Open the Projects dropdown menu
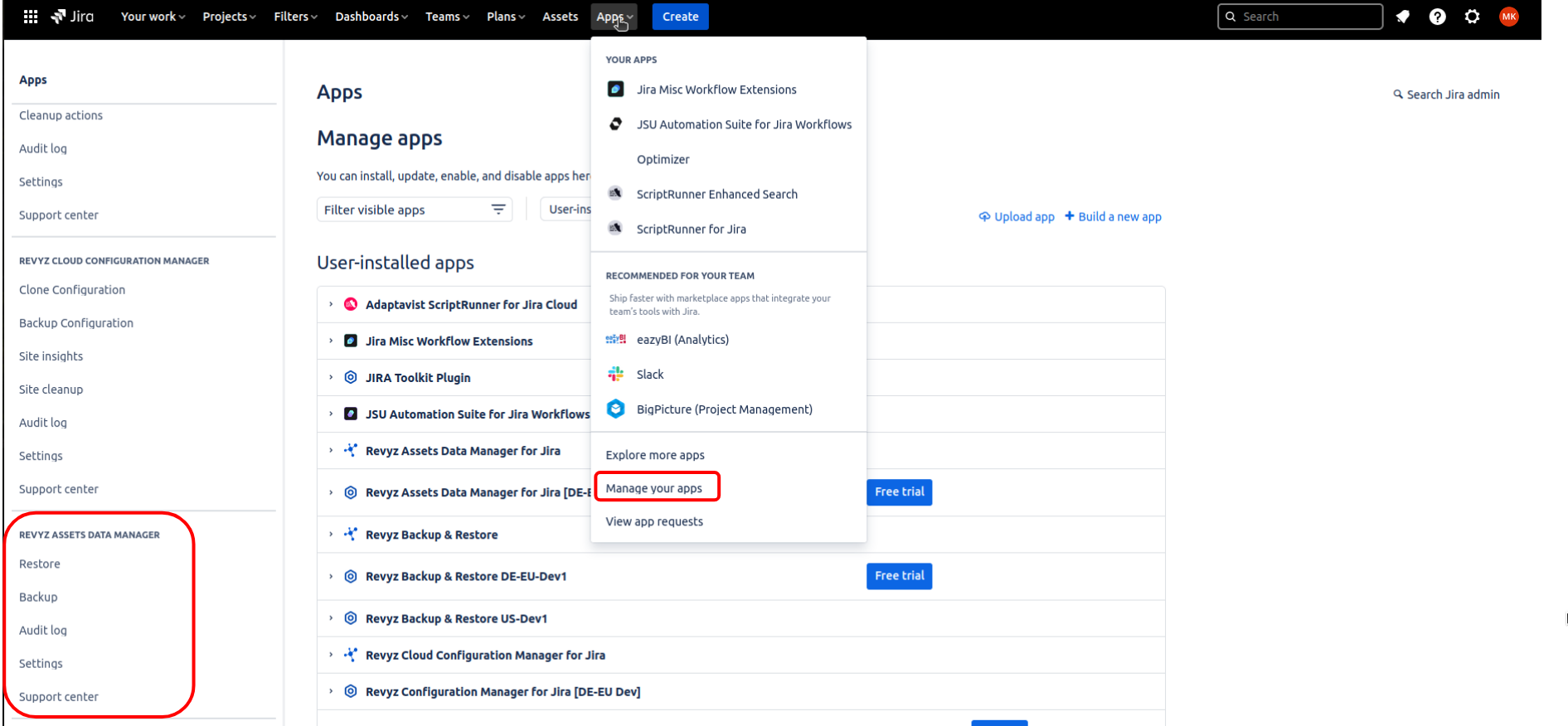 coord(229,17)
